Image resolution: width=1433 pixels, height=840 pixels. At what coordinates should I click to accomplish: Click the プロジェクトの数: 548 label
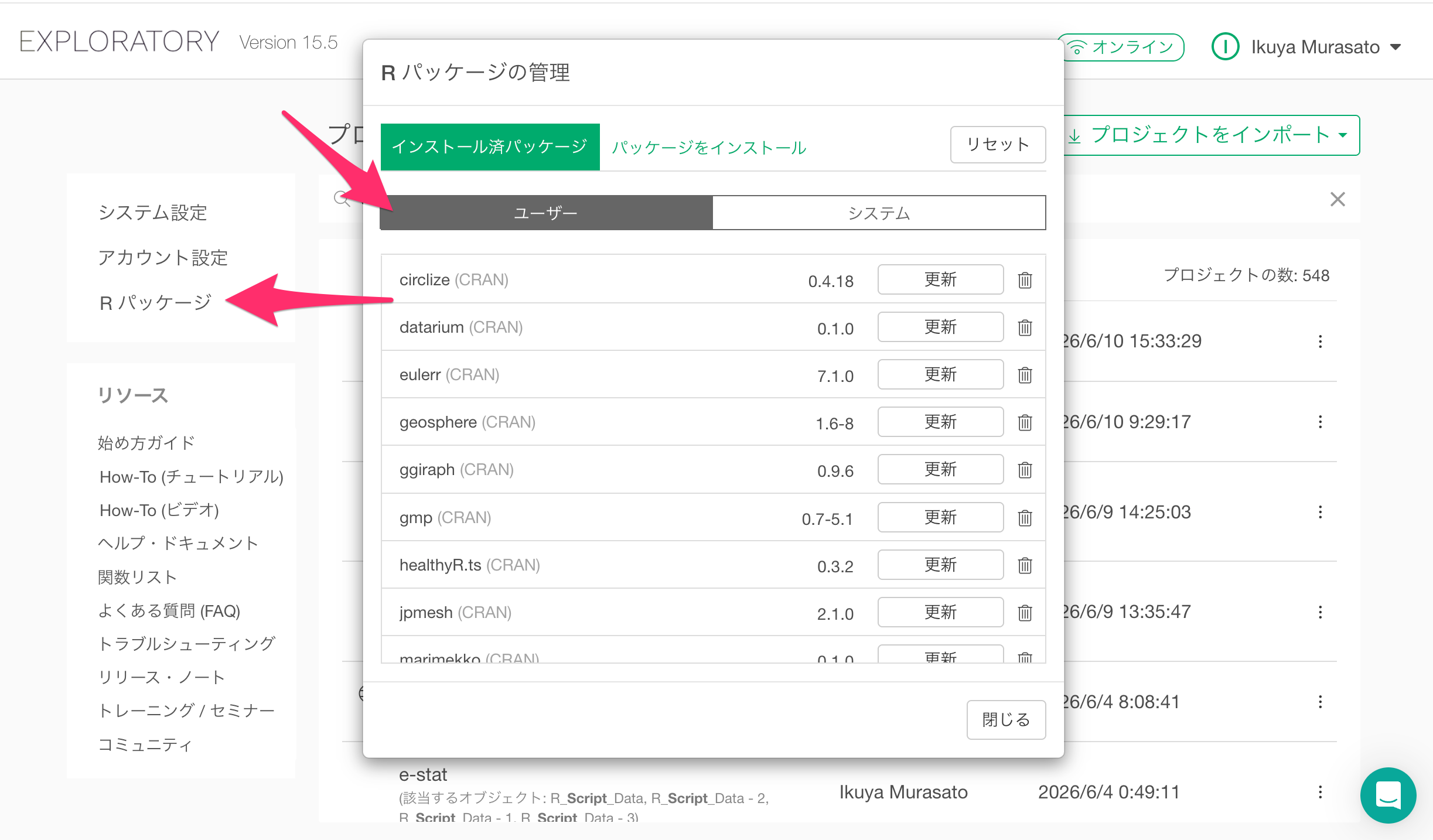[x=1246, y=275]
